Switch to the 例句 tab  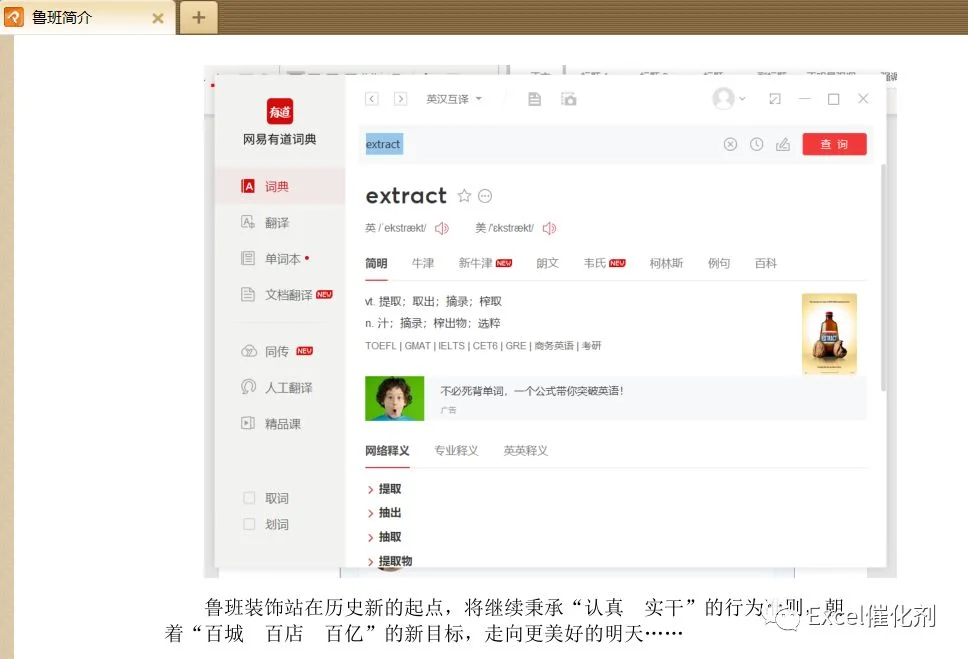719,264
